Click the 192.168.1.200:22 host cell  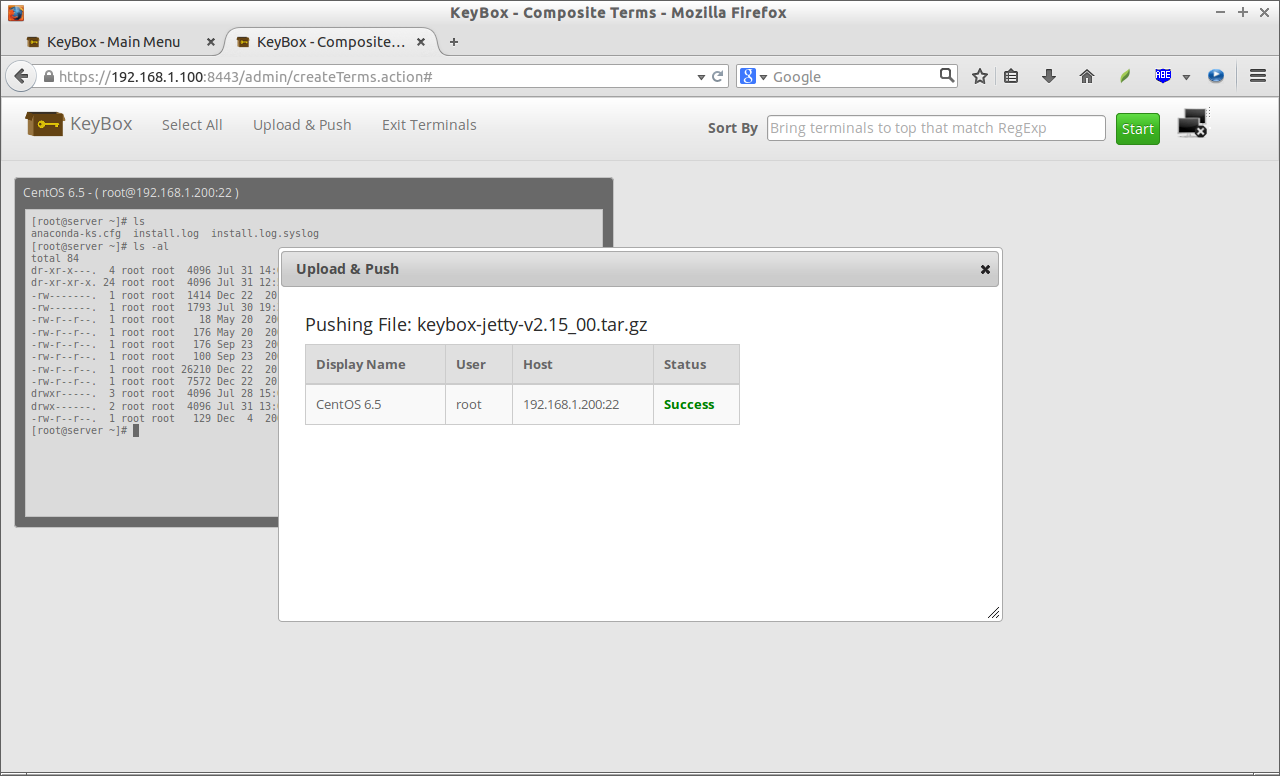583,405
